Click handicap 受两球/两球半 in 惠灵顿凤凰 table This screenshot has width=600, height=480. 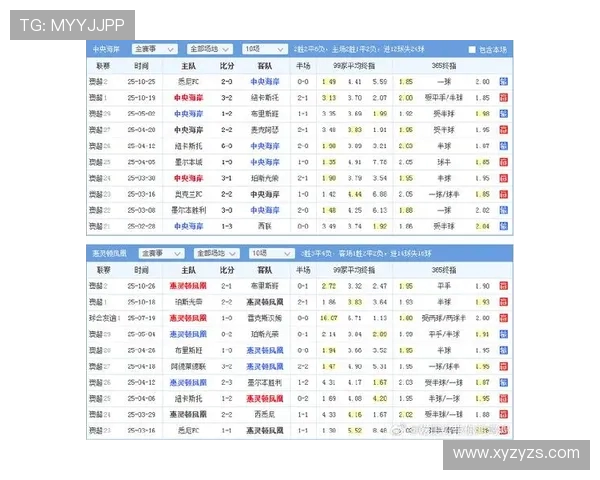(444, 318)
